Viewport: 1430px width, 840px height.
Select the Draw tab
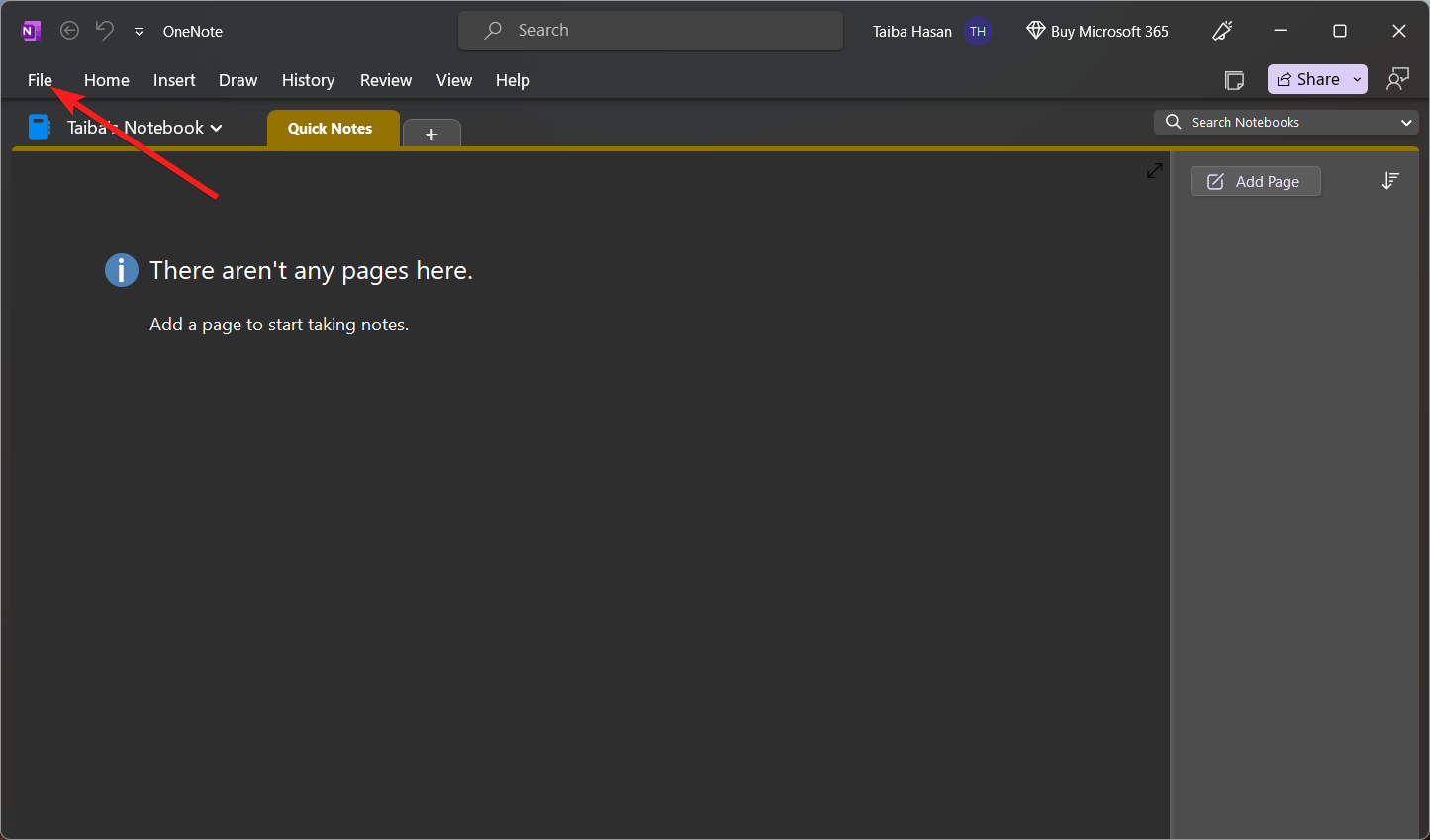click(x=238, y=80)
